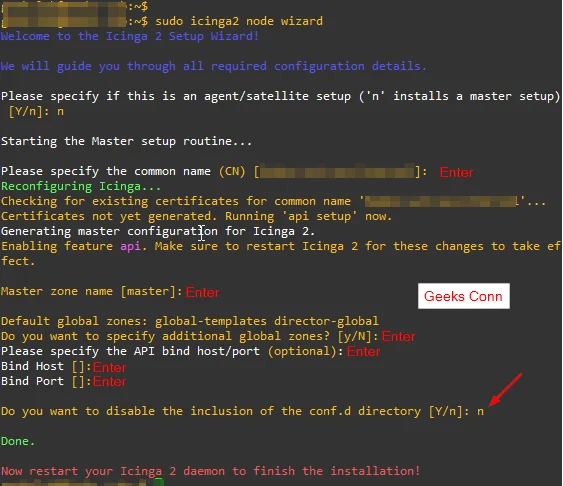Click the 'Generating master configuration for Icinga 2.' line
The image size is (563, 486).
click(158, 232)
